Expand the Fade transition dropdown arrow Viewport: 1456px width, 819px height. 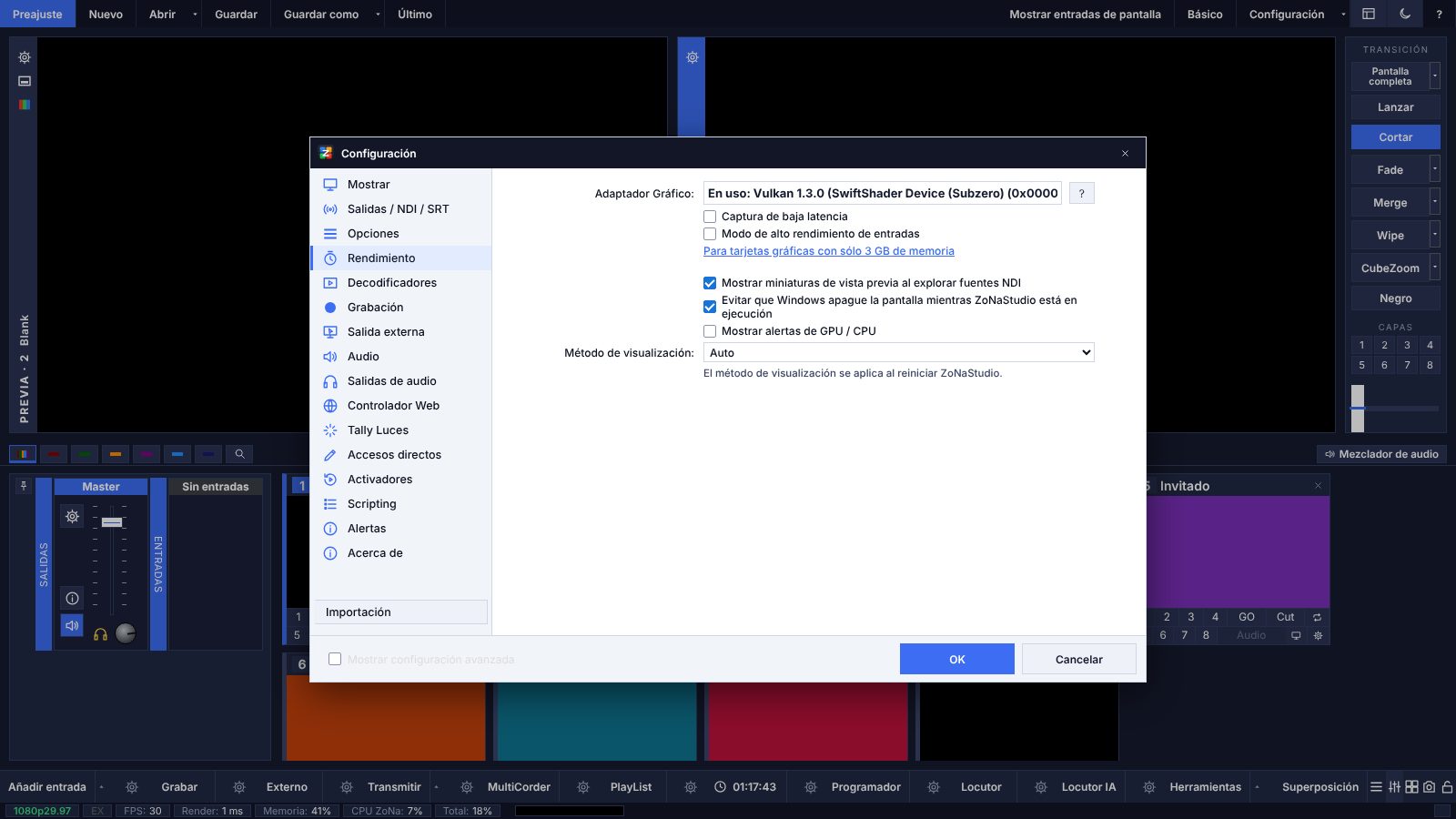click(x=1435, y=169)
